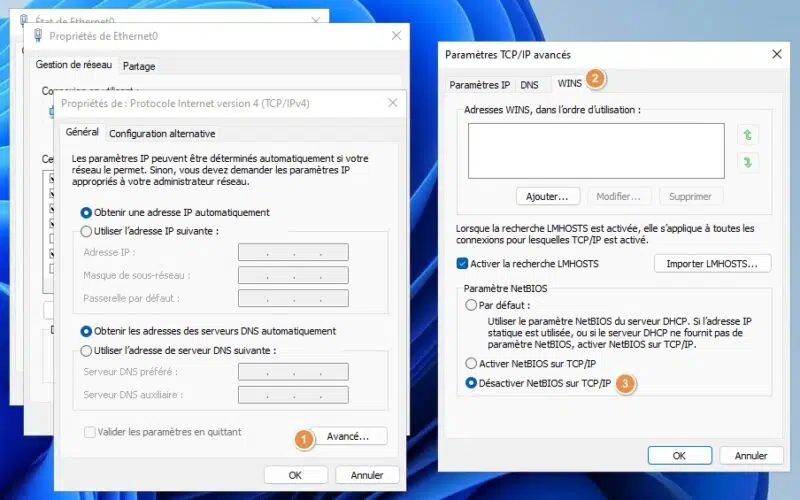Screen dimensions: 800x500
Task: Select Gestion de réseau tab
Action: [x=73, y=65]
